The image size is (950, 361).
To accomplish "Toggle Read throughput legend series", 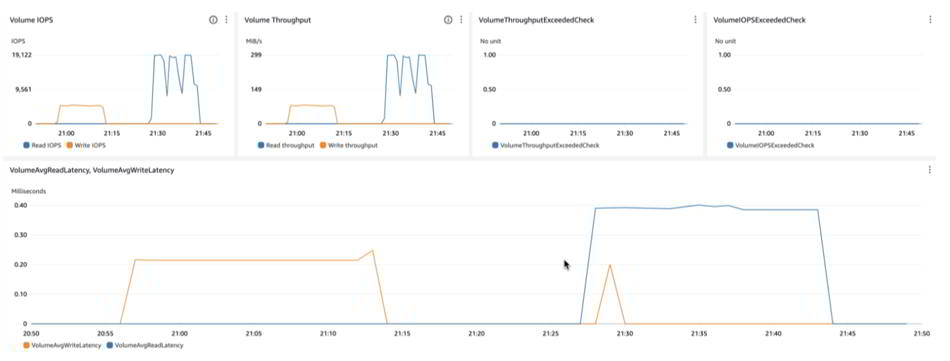I will pyautogui.click(x=284, y=145).
